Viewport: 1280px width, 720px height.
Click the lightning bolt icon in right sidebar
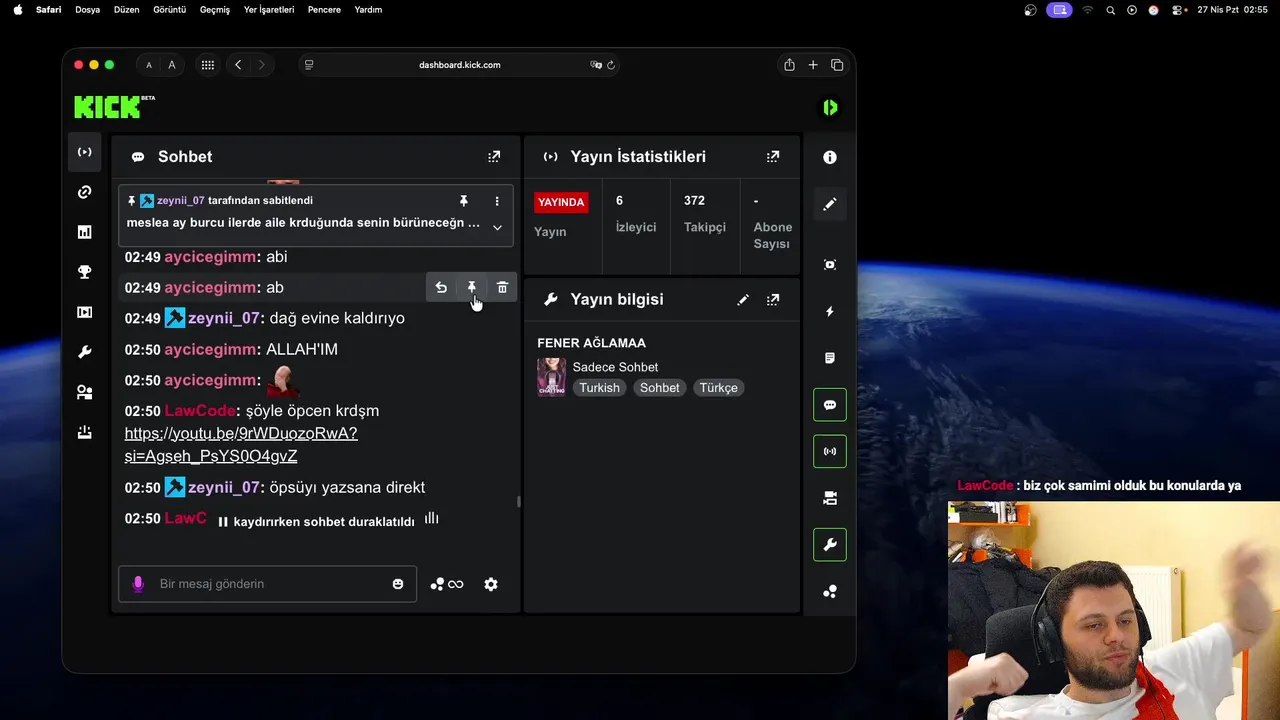(830, 312)
